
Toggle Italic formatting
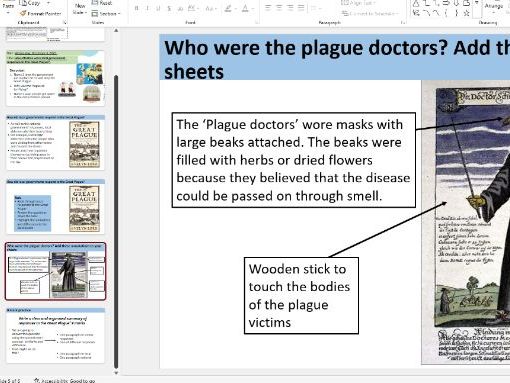pyautogui.click(x=147, y=8)
